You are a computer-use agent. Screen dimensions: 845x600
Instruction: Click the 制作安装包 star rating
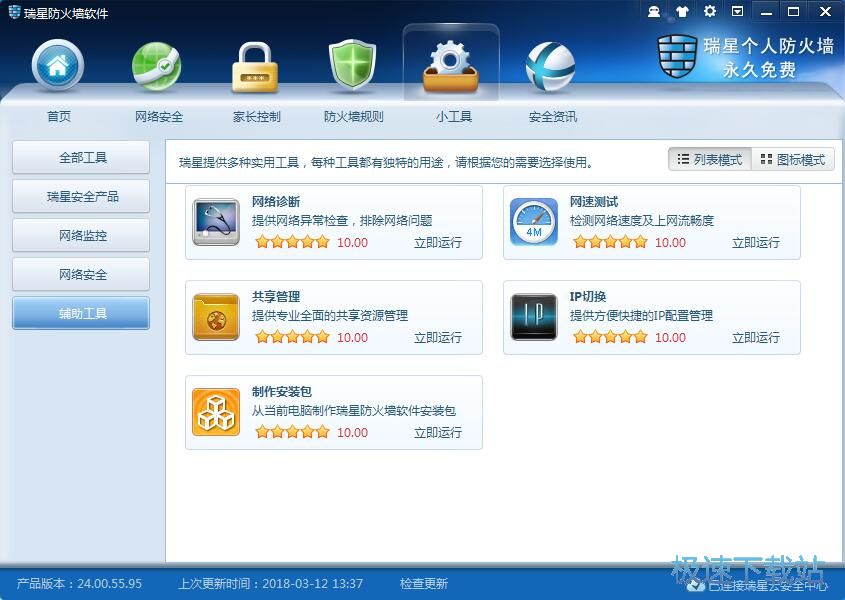[x=292, y=432]
